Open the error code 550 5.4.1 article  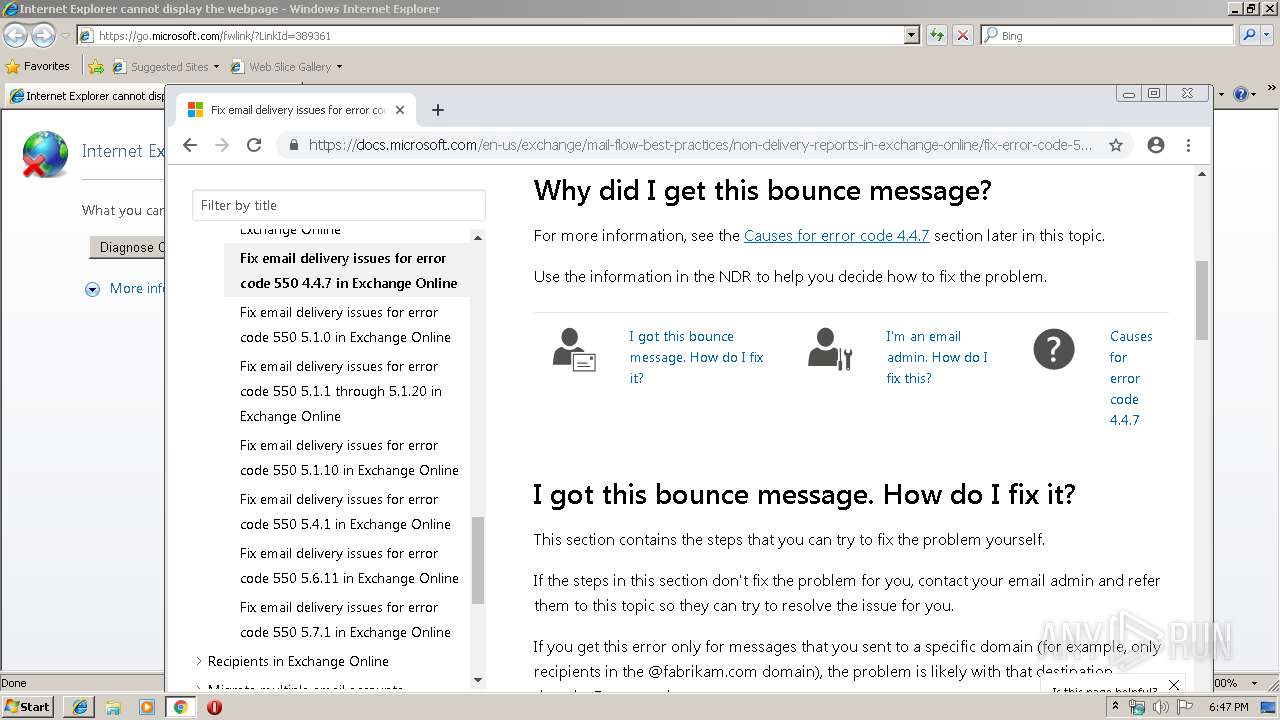tap(345, 512)
